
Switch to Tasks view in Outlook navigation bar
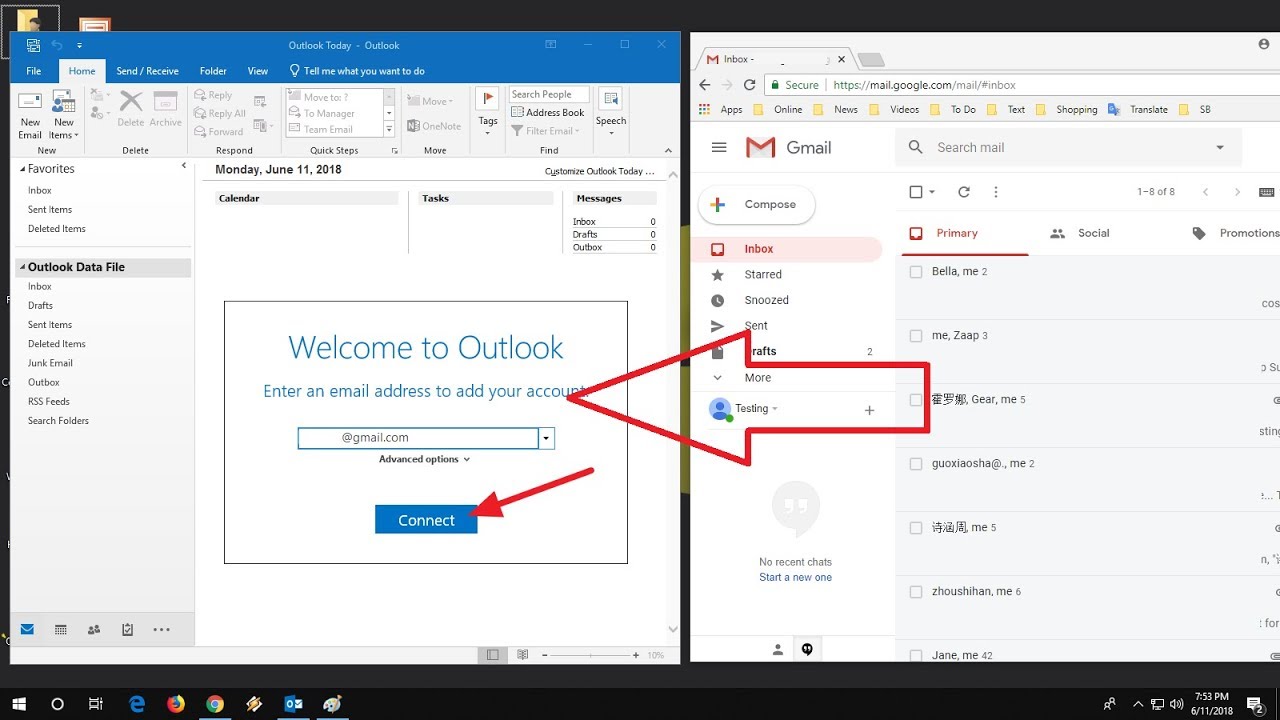(x=127, y=630)
